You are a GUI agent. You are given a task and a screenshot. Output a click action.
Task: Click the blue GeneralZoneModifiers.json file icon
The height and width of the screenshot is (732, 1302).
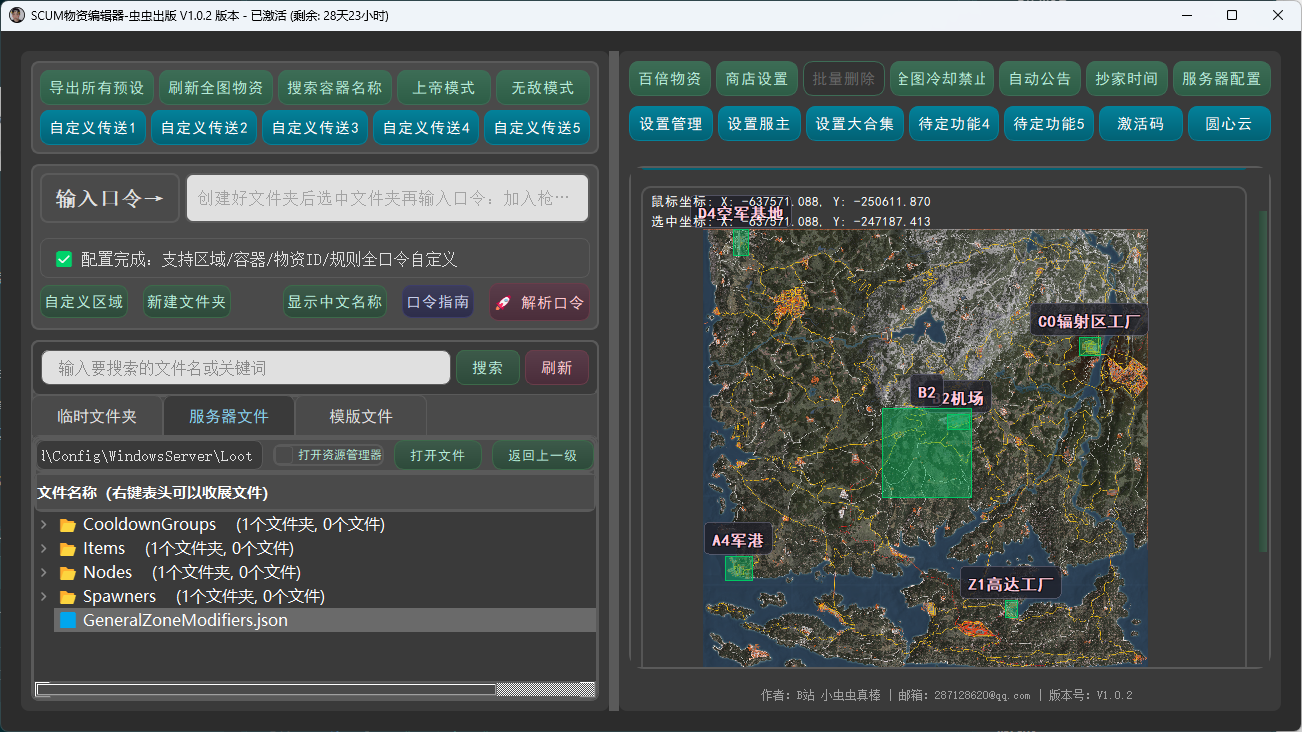coord(68,620)
